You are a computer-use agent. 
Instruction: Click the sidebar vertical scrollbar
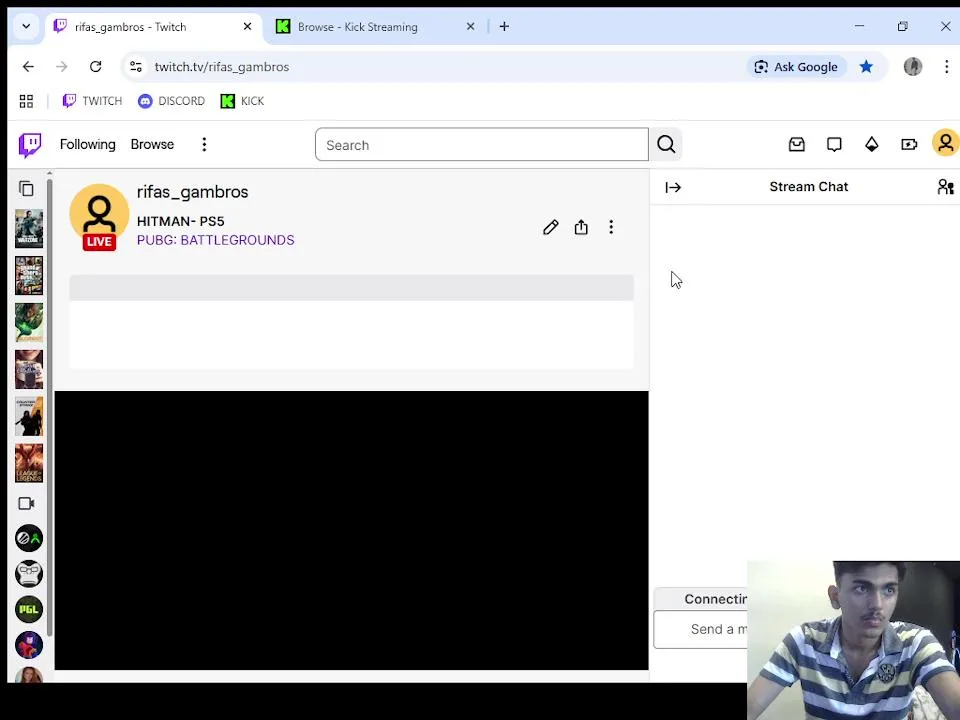pyautogui.click(x=50, y=408)
